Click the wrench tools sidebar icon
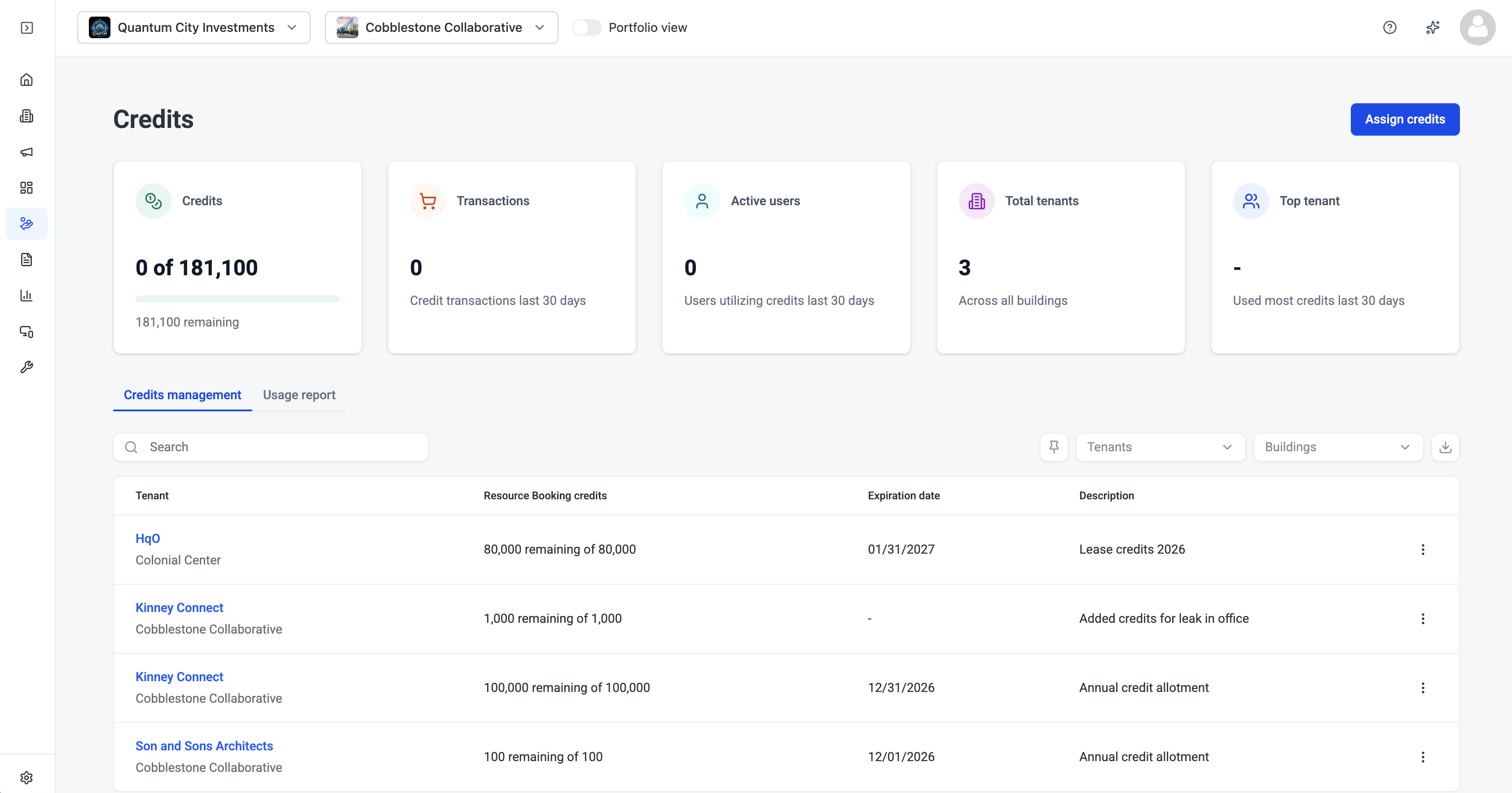Screen dimensions: 1512x793 [x=26, y=367]
